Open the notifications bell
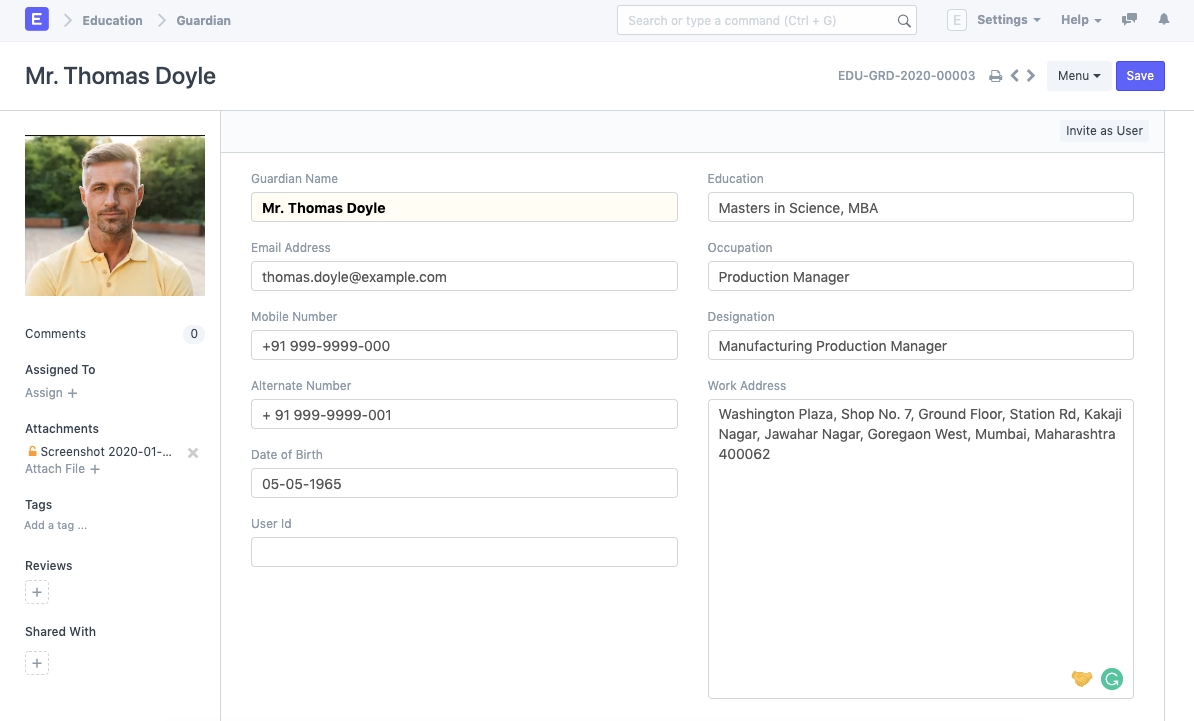 pyautogui.click(x=1163, y=20)
